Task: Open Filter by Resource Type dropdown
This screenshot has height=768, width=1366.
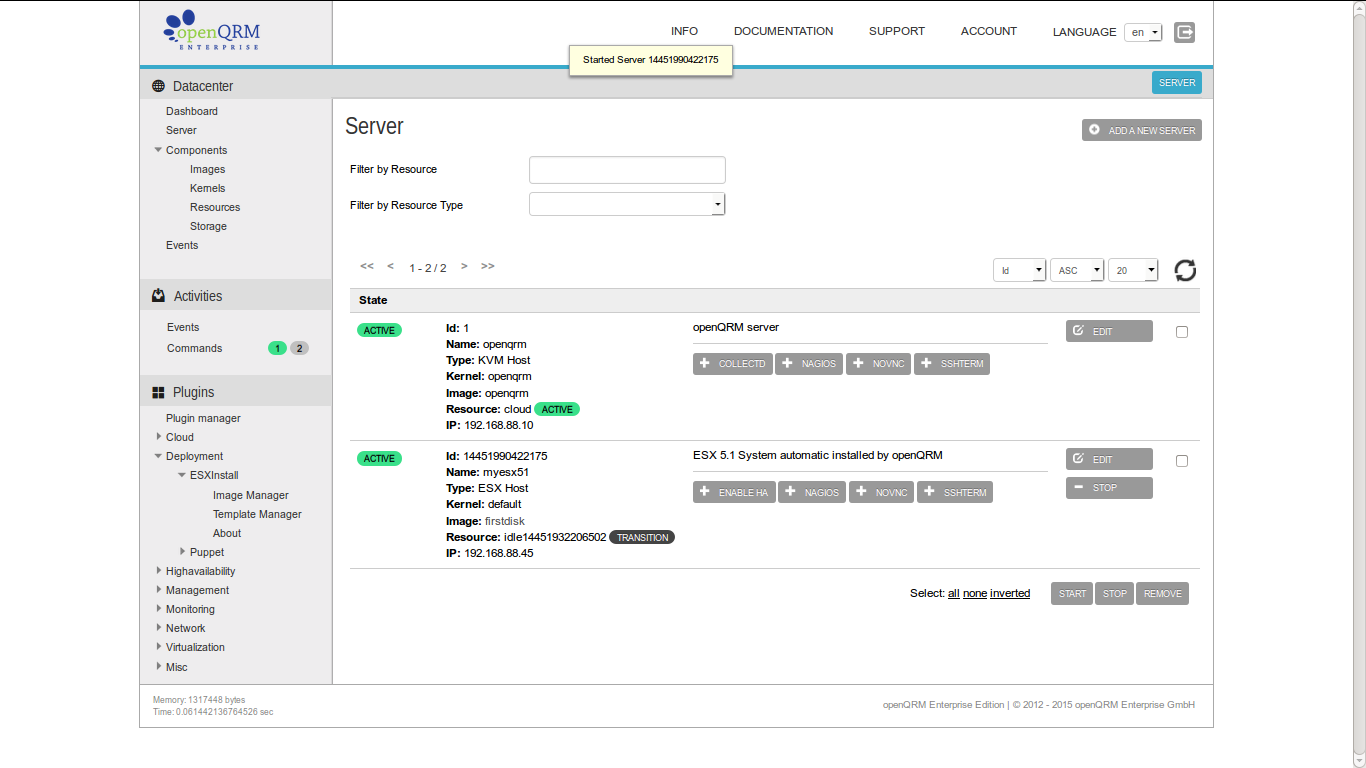Action: 627,204
